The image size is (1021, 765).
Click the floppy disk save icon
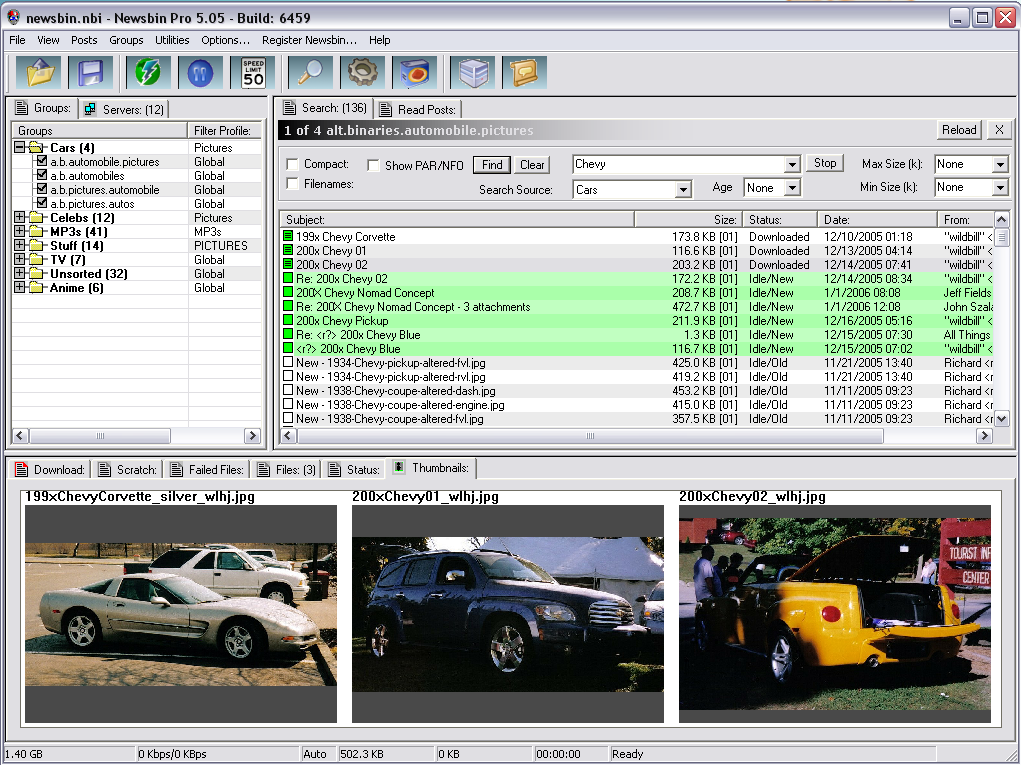pyautogui.click(x=92, y=73)
